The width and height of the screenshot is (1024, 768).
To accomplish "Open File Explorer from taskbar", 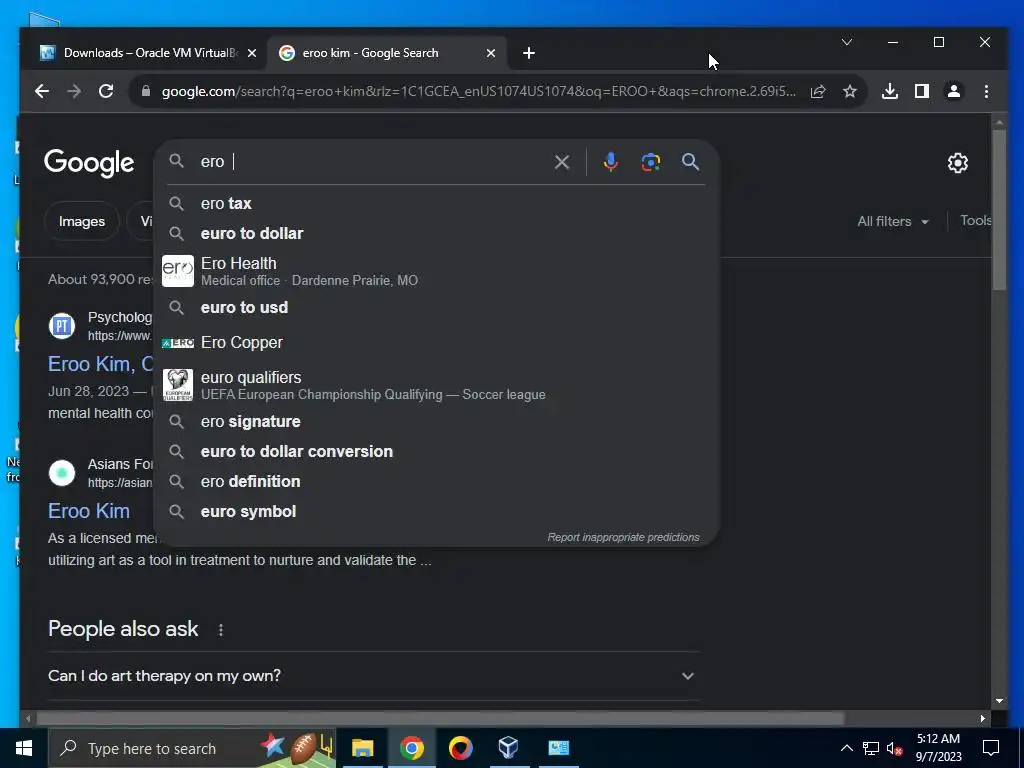I will pos(362,748).
